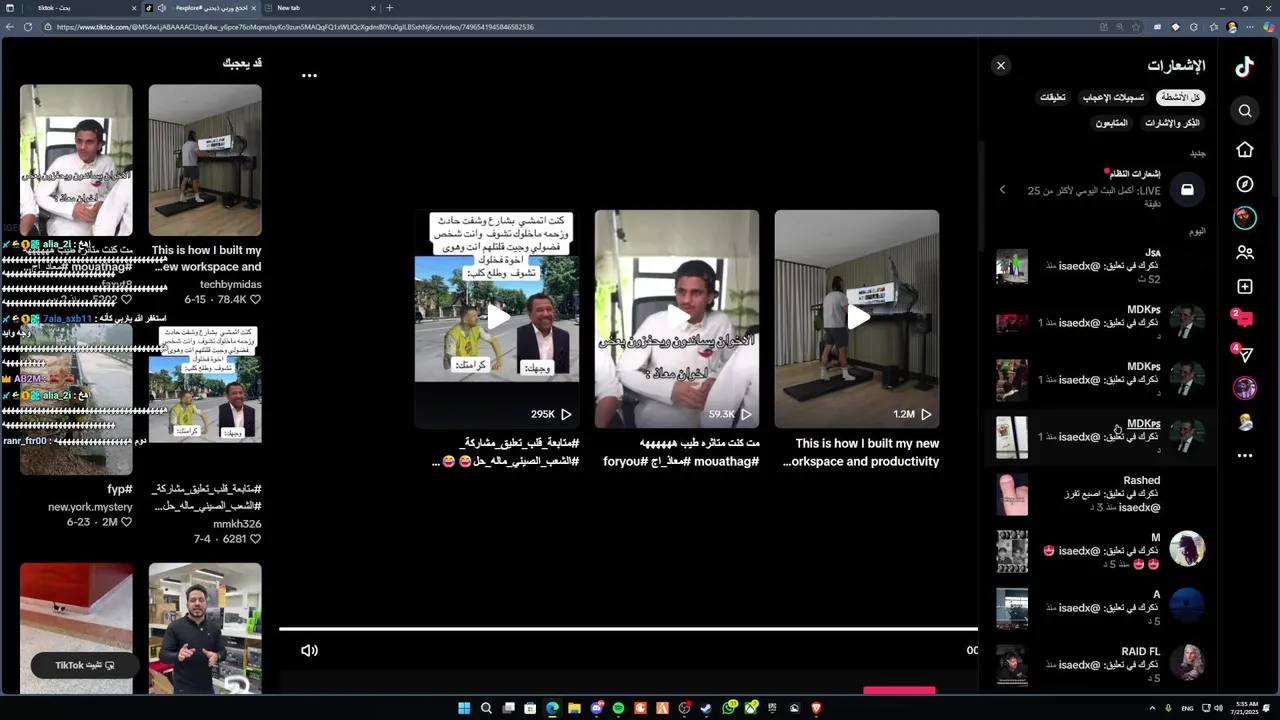Screen dimensions: 1280x720
Task: Open the video options three-dots menu
Action: pos(309,75)
